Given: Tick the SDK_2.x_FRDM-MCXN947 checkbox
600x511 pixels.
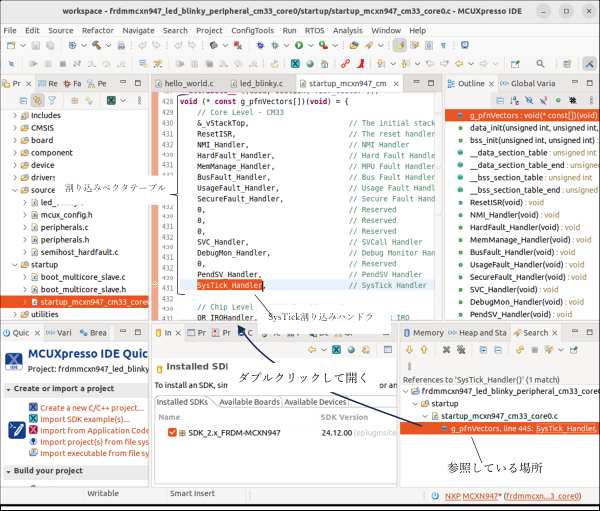Looking at the screenshot, I should [173, 432].
